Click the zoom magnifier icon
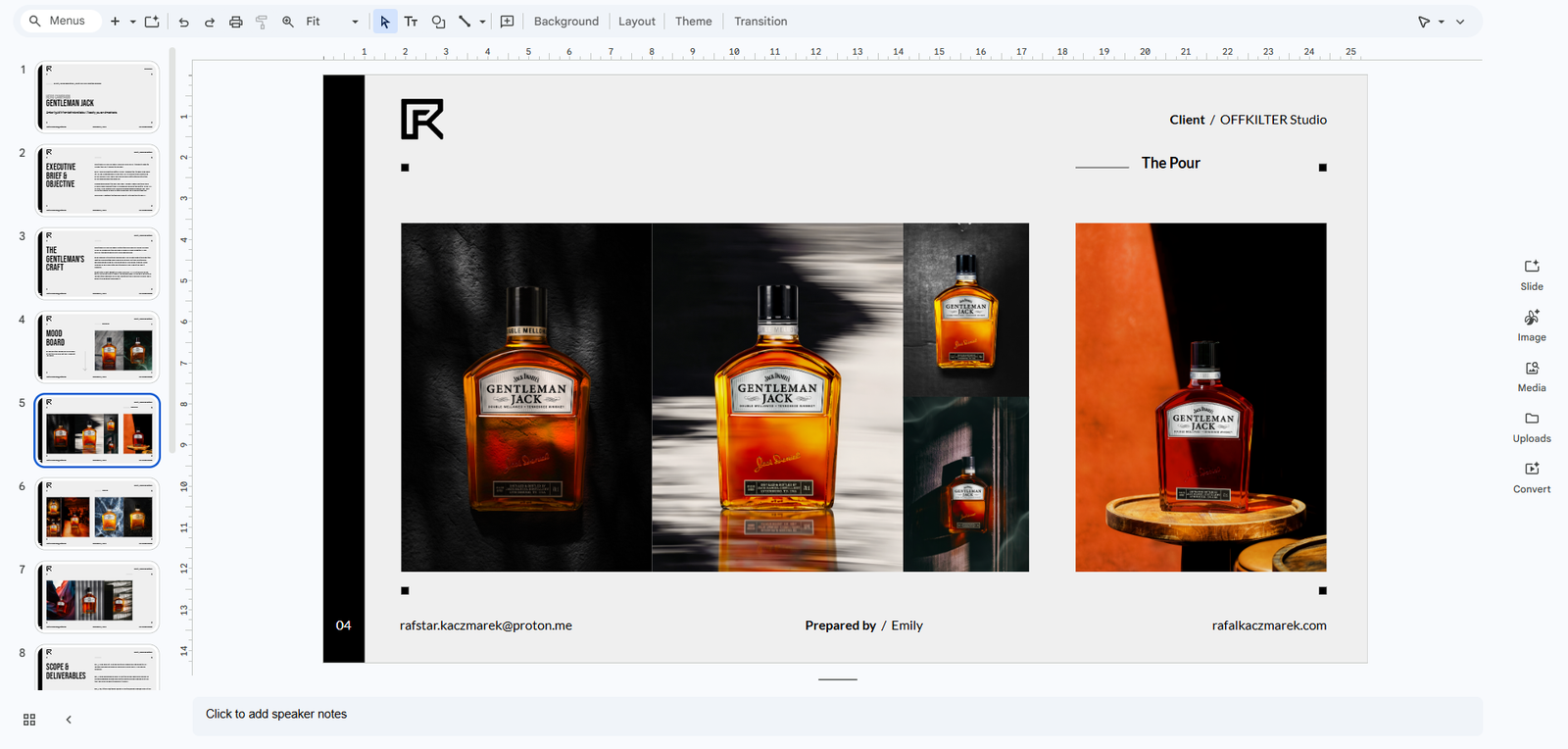The image size is (1568, 749). click(288, 22)
